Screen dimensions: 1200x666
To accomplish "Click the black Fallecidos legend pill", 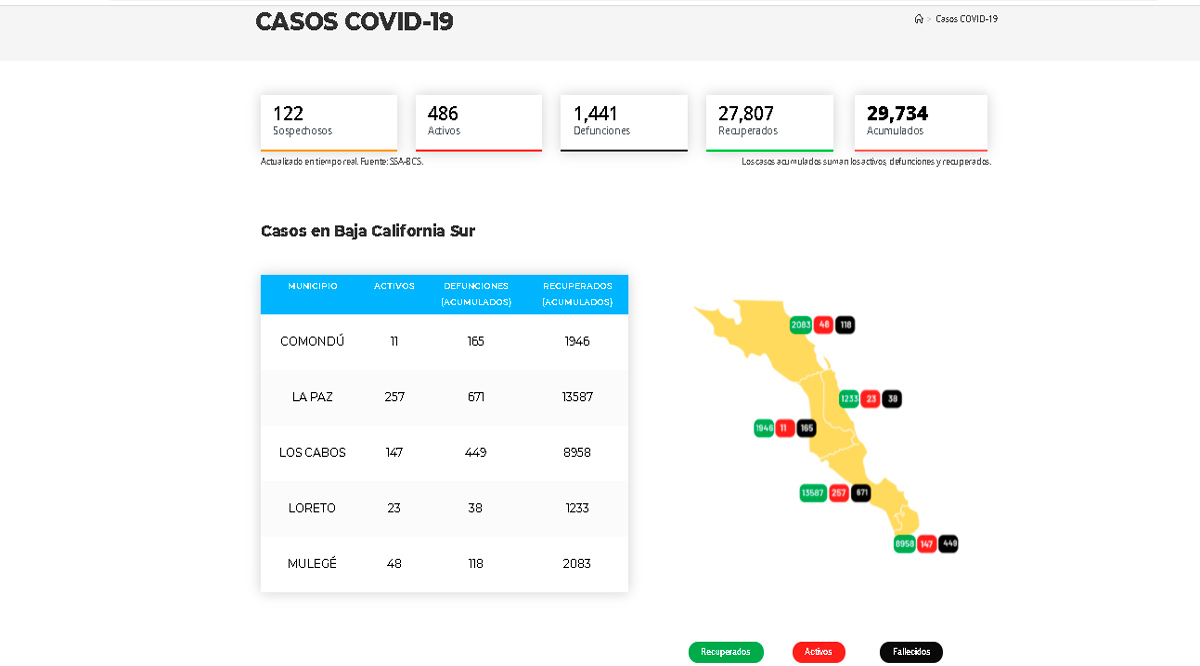I will [x=911, y=652].
